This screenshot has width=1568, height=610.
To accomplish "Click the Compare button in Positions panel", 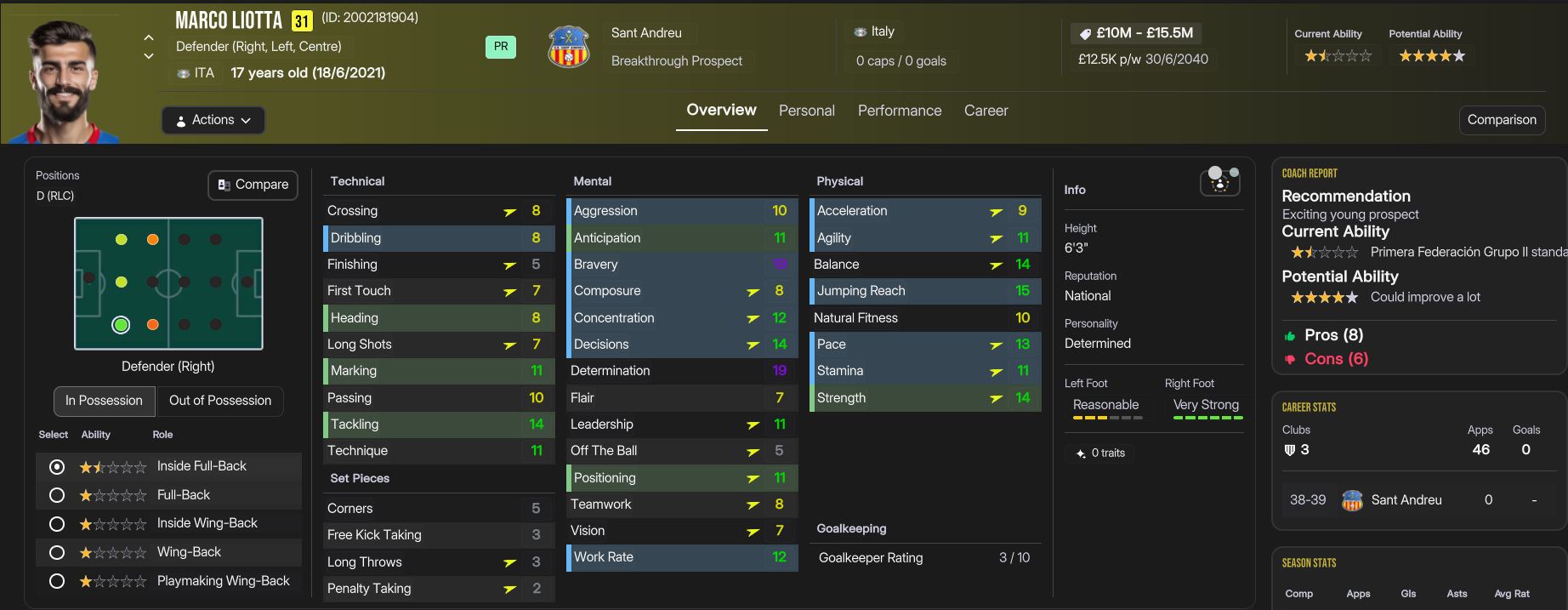I will 253,185.
